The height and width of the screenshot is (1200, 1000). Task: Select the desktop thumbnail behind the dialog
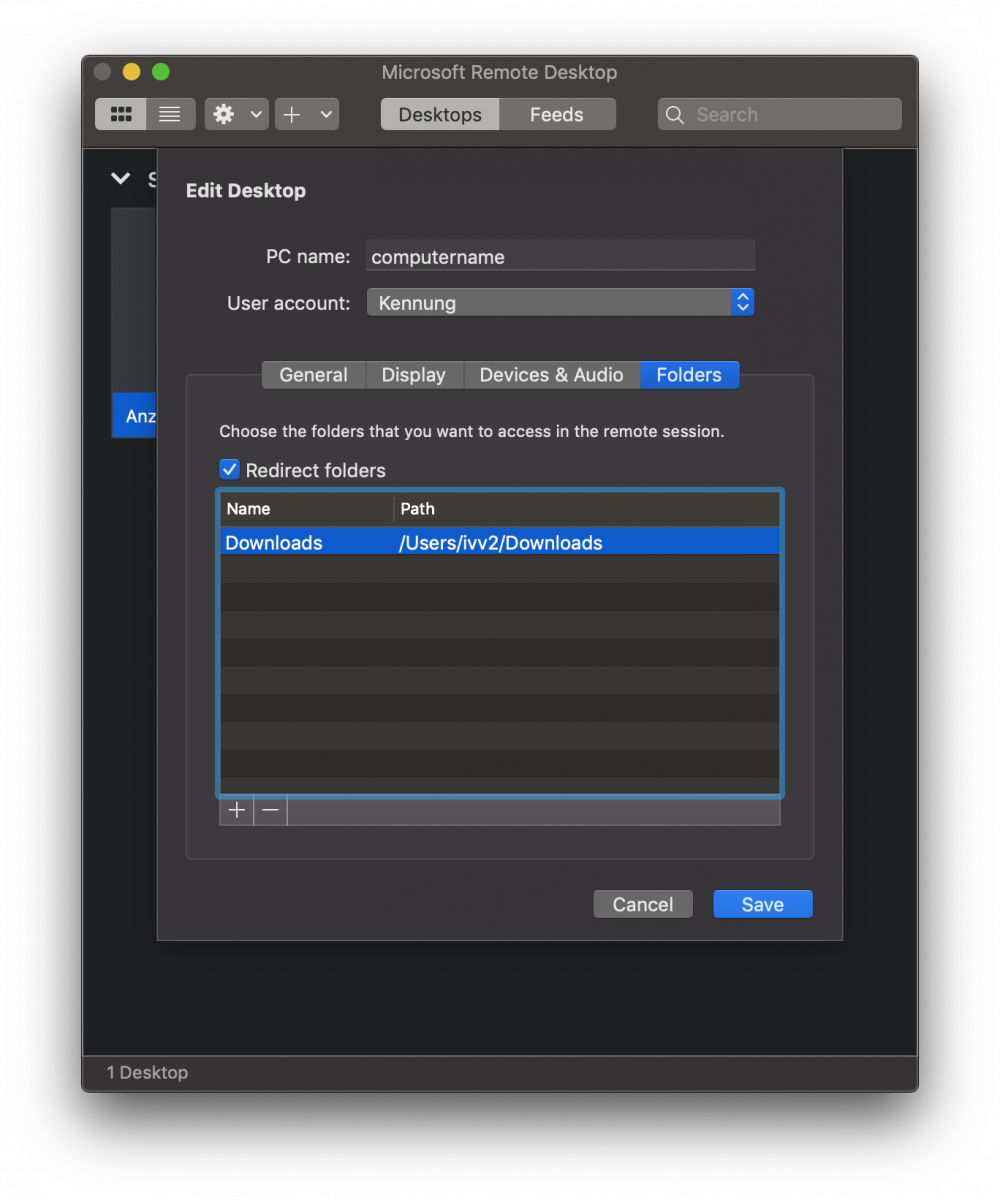coord(134,322)
